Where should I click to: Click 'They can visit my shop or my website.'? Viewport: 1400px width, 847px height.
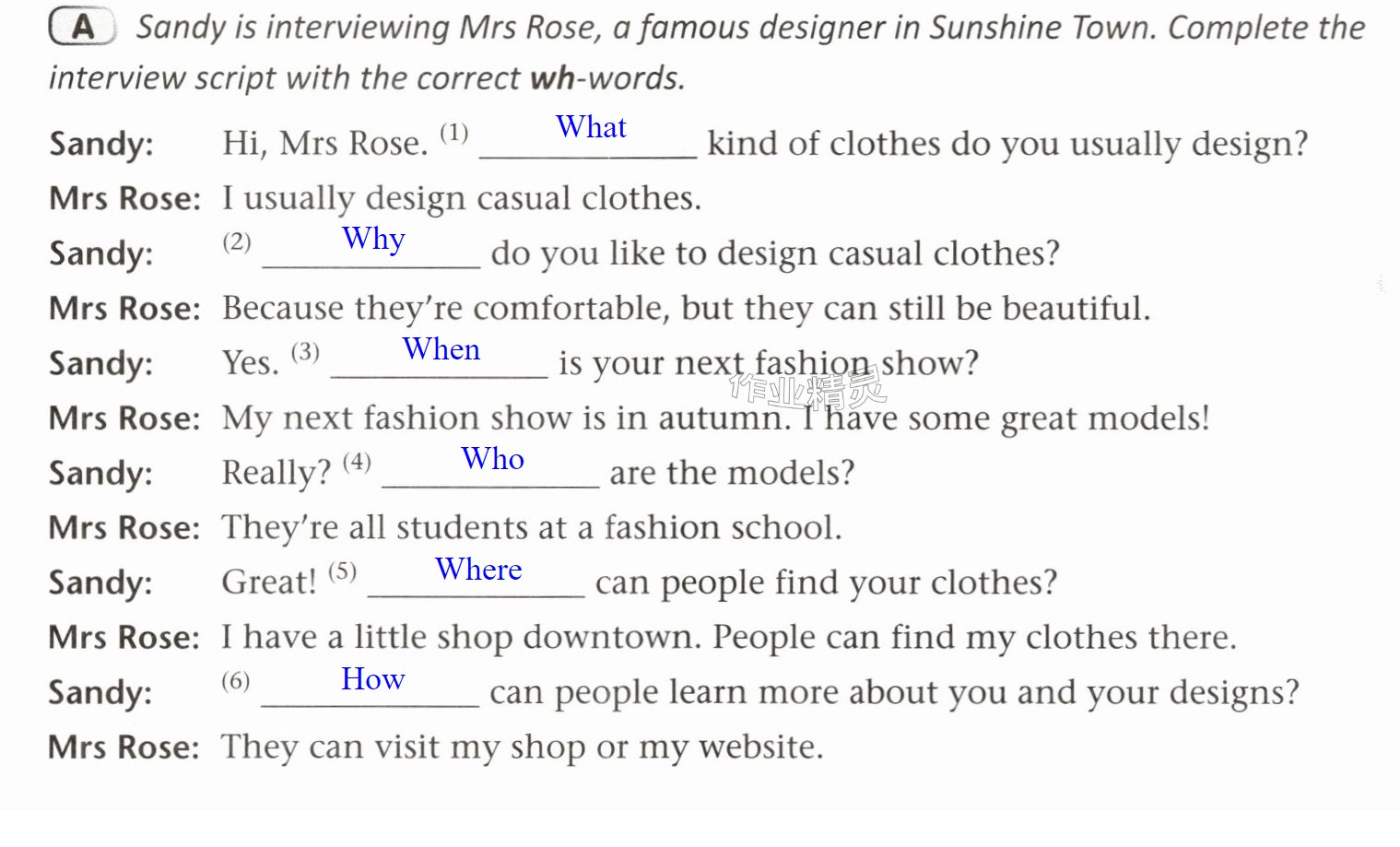pyautogui.click(x=522, y=747)
